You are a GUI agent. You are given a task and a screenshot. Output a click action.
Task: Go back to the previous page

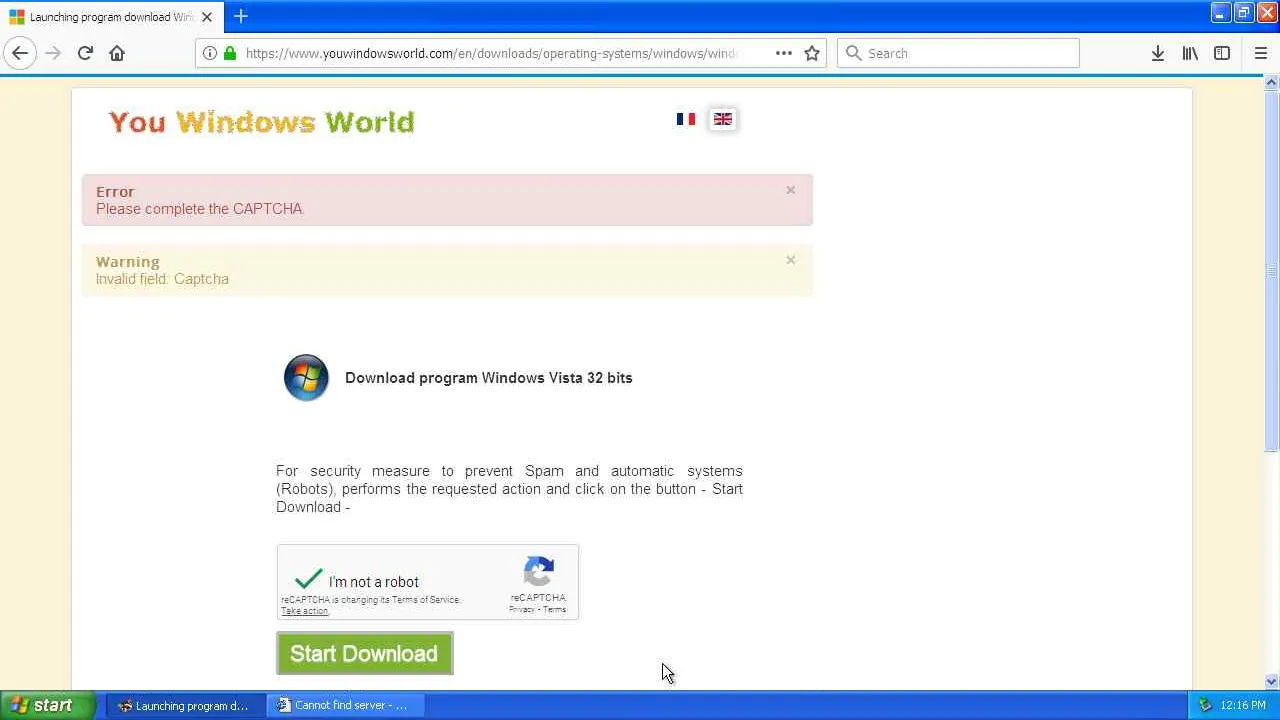(x=20, y=53)
